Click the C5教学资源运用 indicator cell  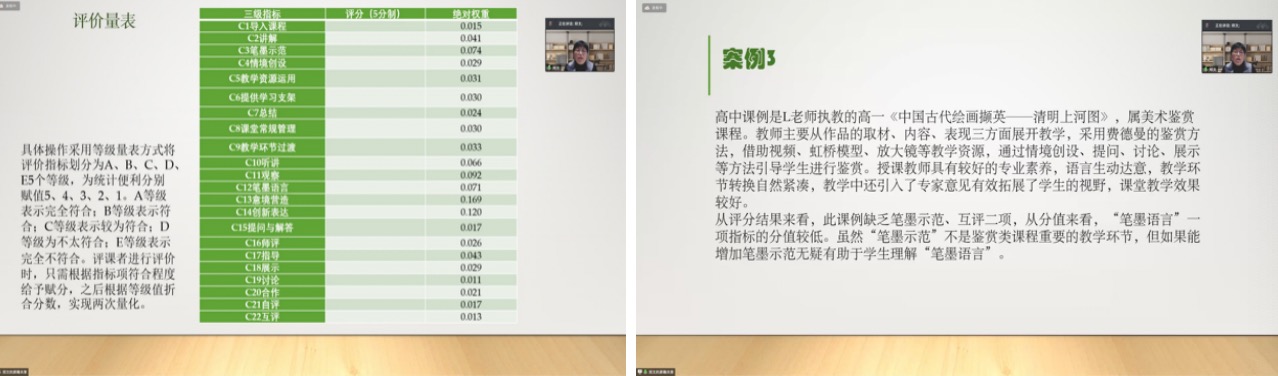click(x=262, y=78)
